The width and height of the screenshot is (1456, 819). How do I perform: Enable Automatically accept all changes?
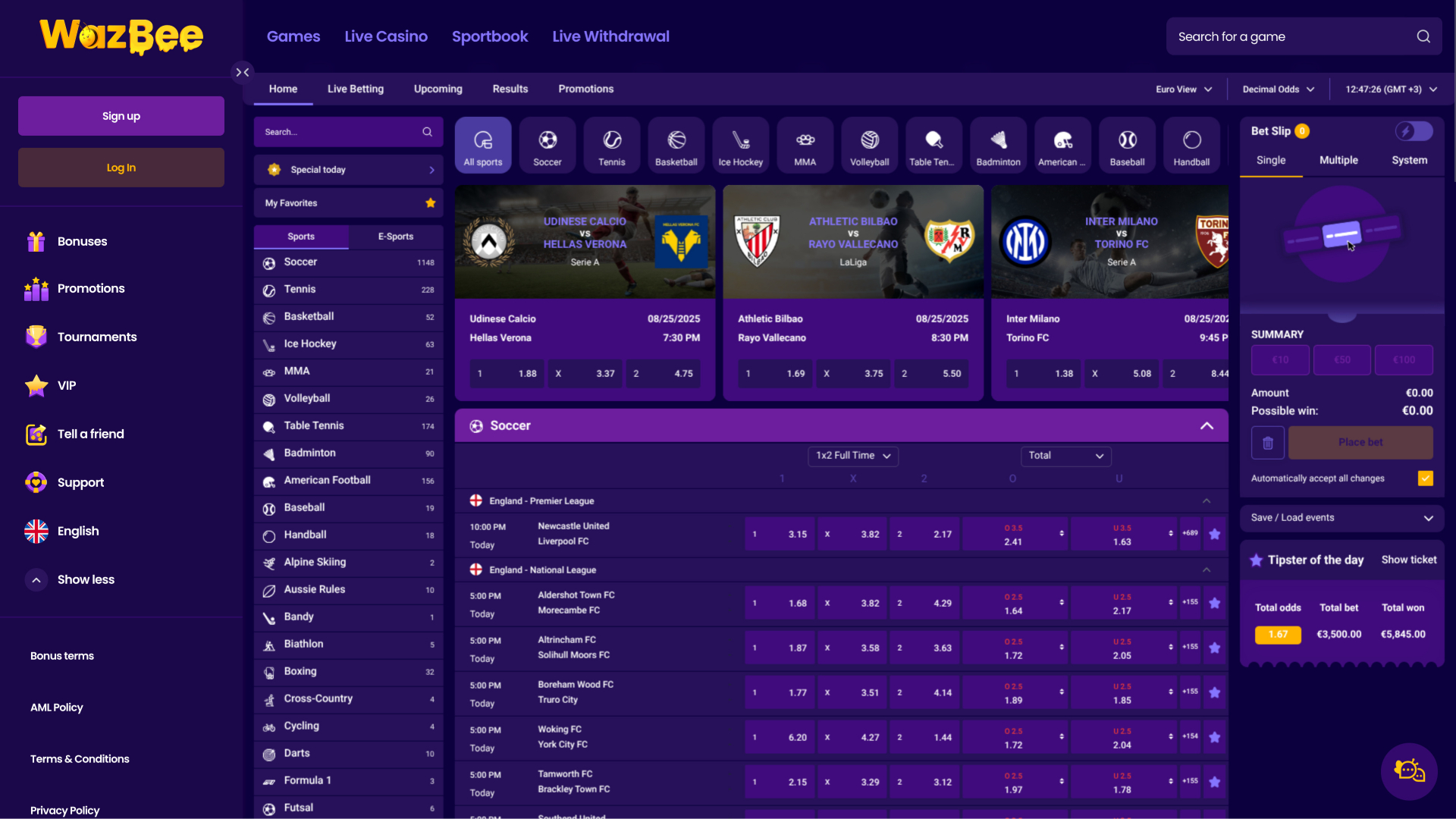1426,478
